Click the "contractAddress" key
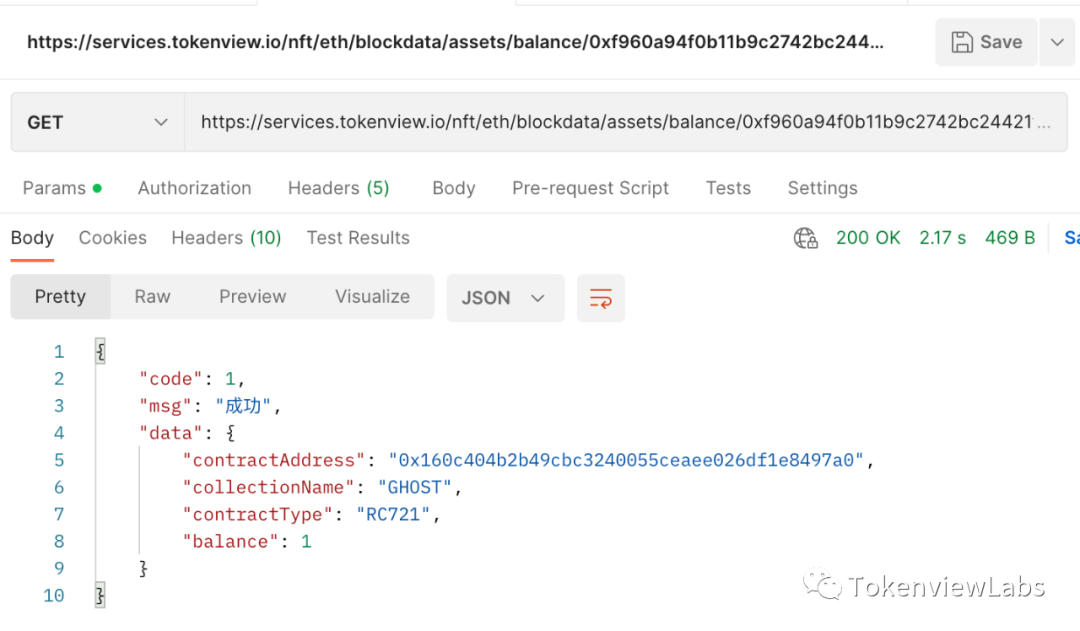The width and height of the screenshot is (1080, 631). [273, 460]
